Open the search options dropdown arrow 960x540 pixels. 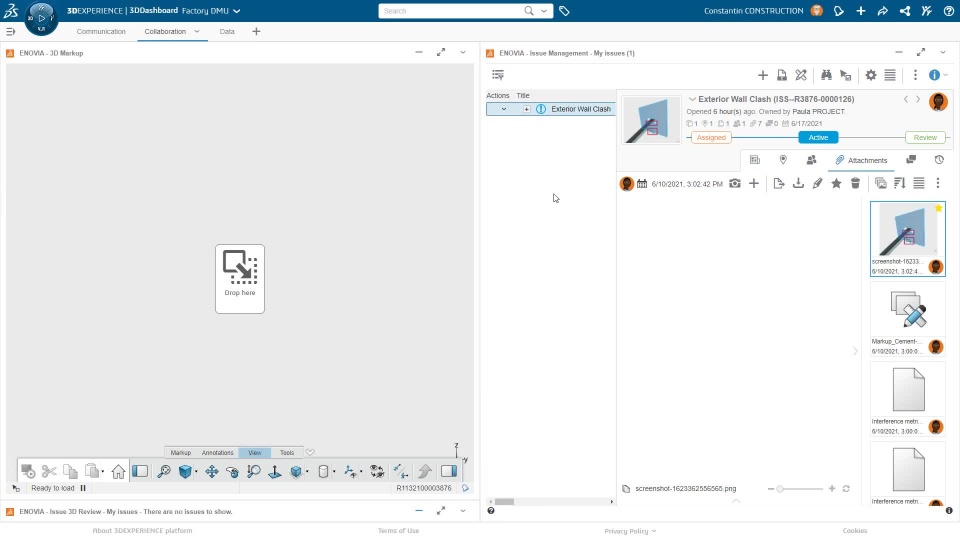(544, 11)
